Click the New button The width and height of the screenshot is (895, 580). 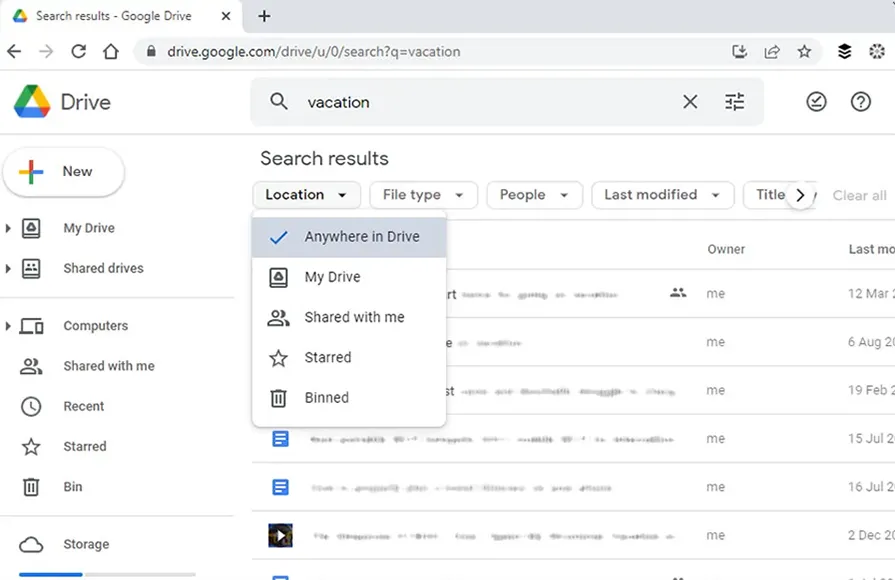pos(64,172)
